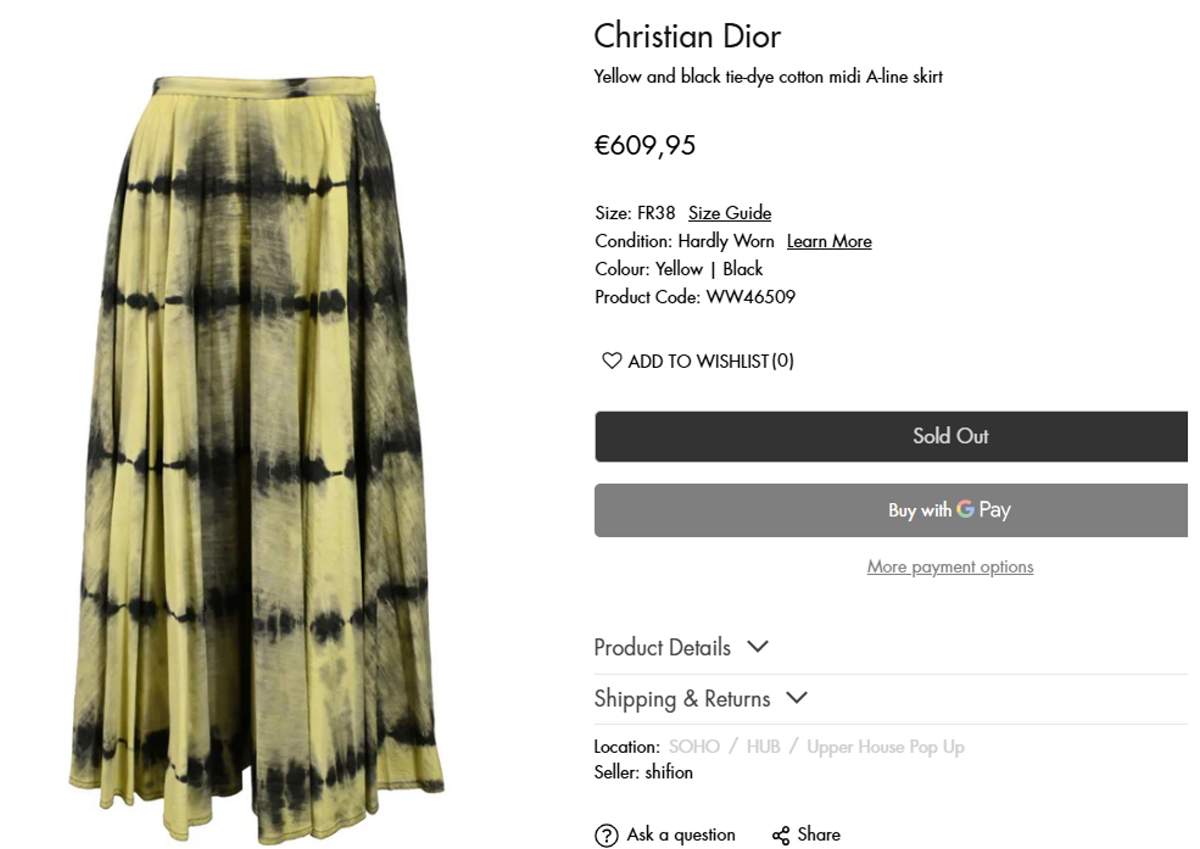Select the SOHO location
The height and width of the screenshot is (849, 1200).
[x=694, y=747]
